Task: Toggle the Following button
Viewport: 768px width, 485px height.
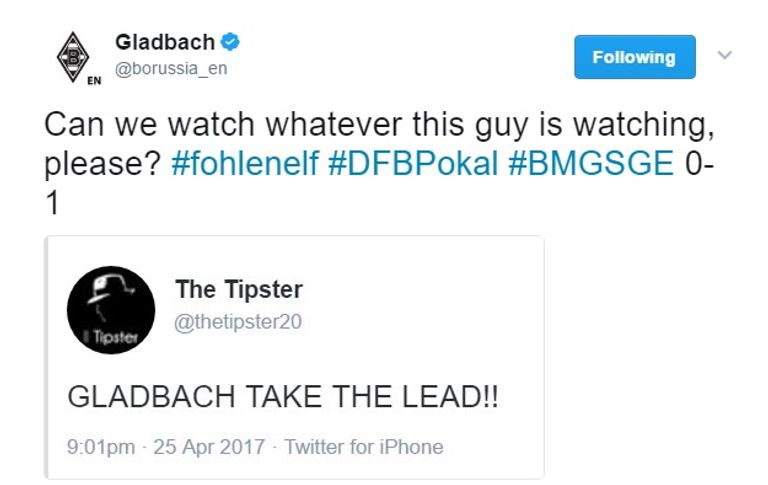Action: pyautogui.click(x=633, y=58)
